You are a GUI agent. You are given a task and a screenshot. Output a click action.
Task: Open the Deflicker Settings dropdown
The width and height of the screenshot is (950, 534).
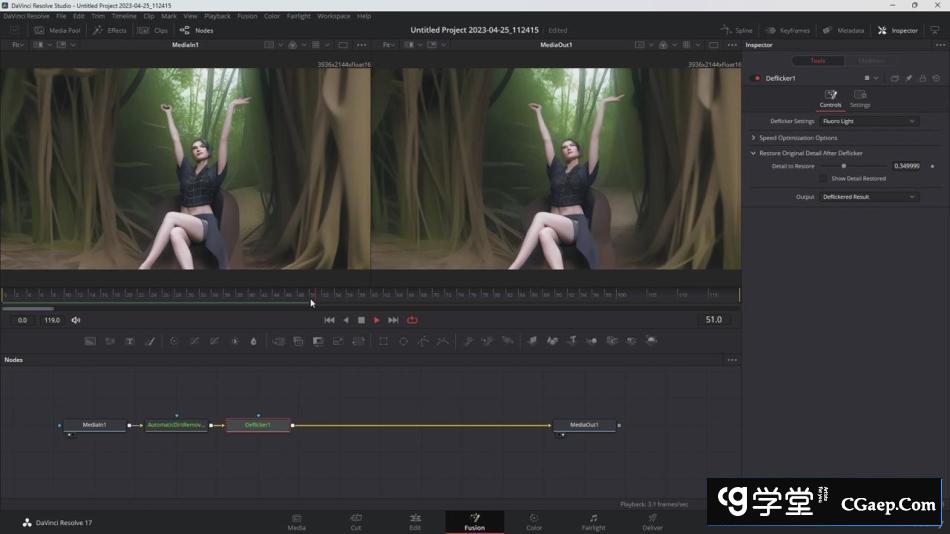(x=868, y=121)
